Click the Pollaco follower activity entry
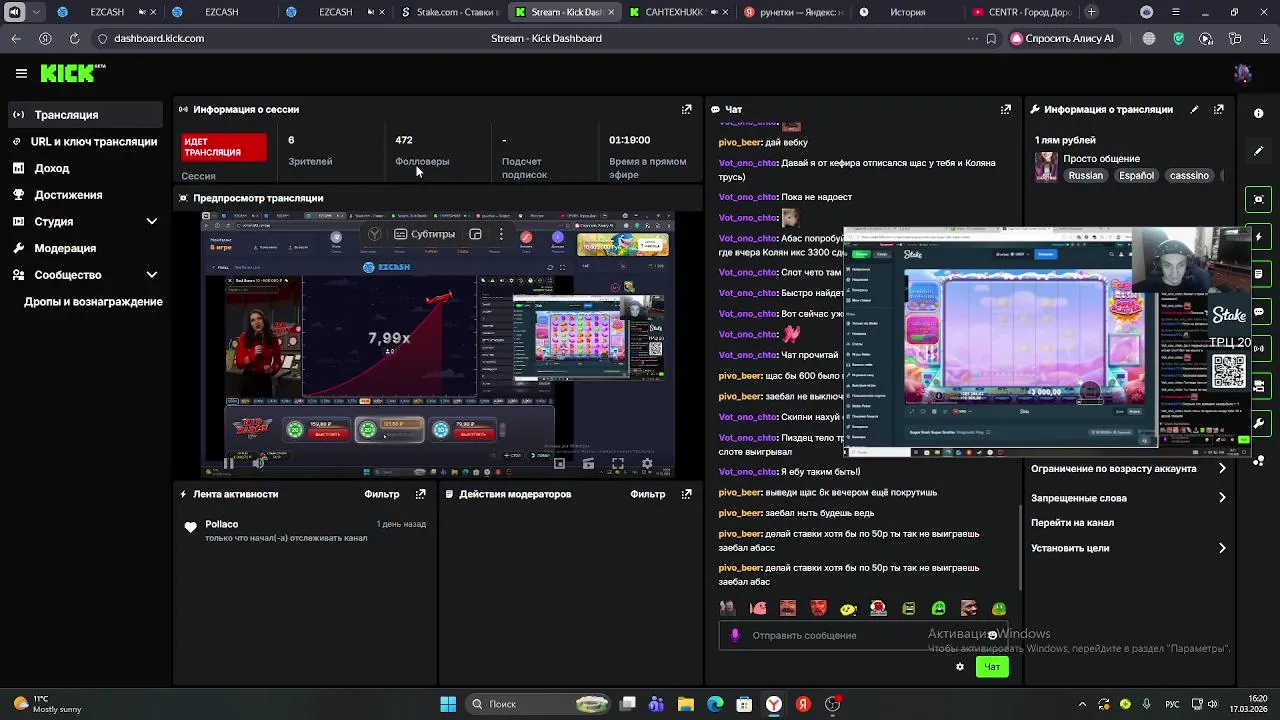 tap(305, 531)
